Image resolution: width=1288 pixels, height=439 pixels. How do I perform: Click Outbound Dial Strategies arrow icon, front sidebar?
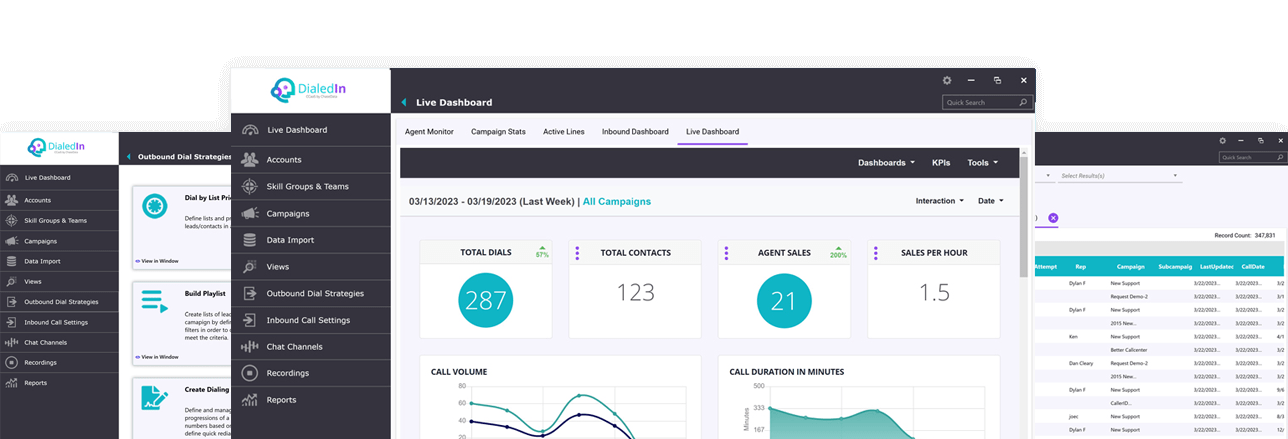249,293
